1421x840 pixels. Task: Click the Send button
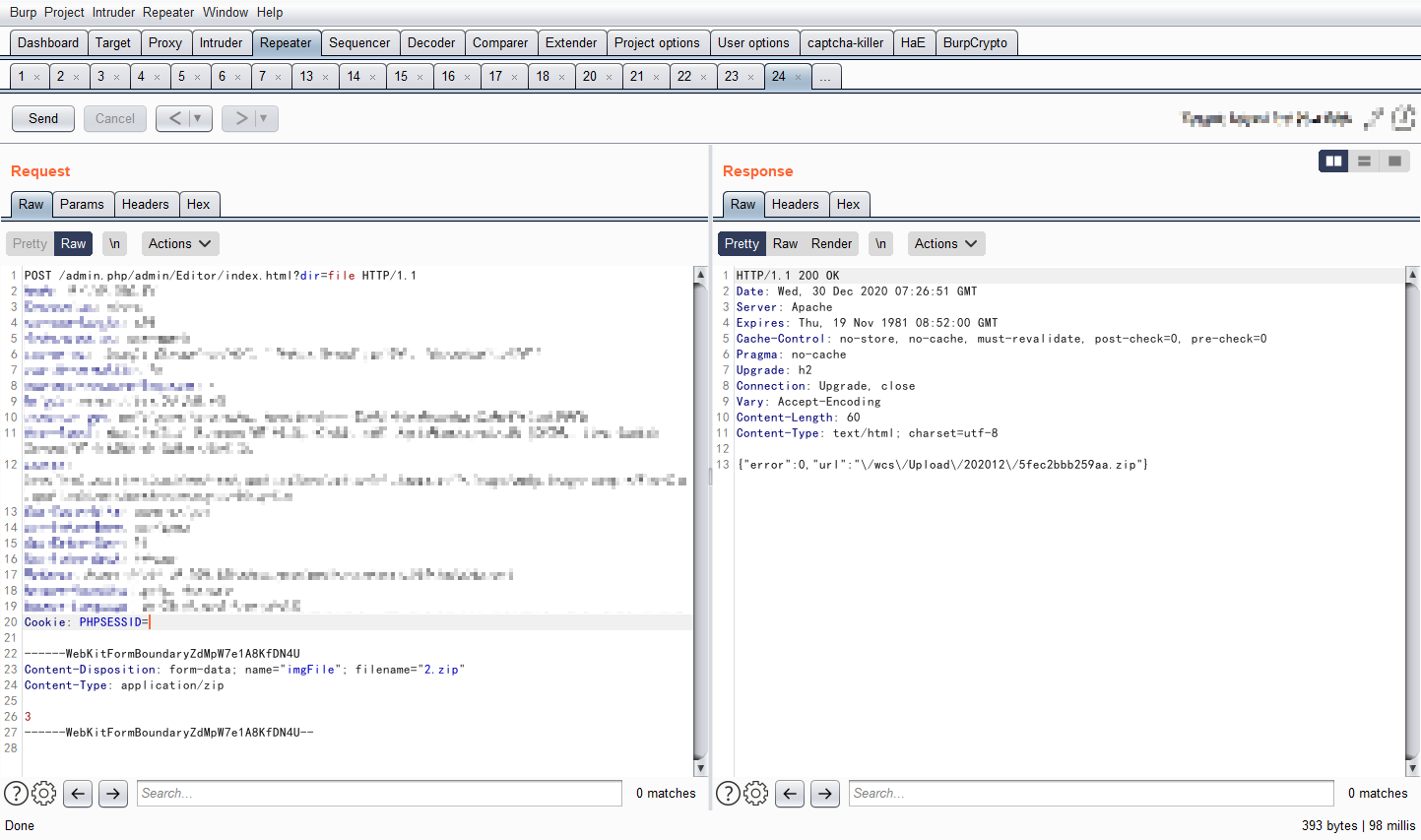43,118
